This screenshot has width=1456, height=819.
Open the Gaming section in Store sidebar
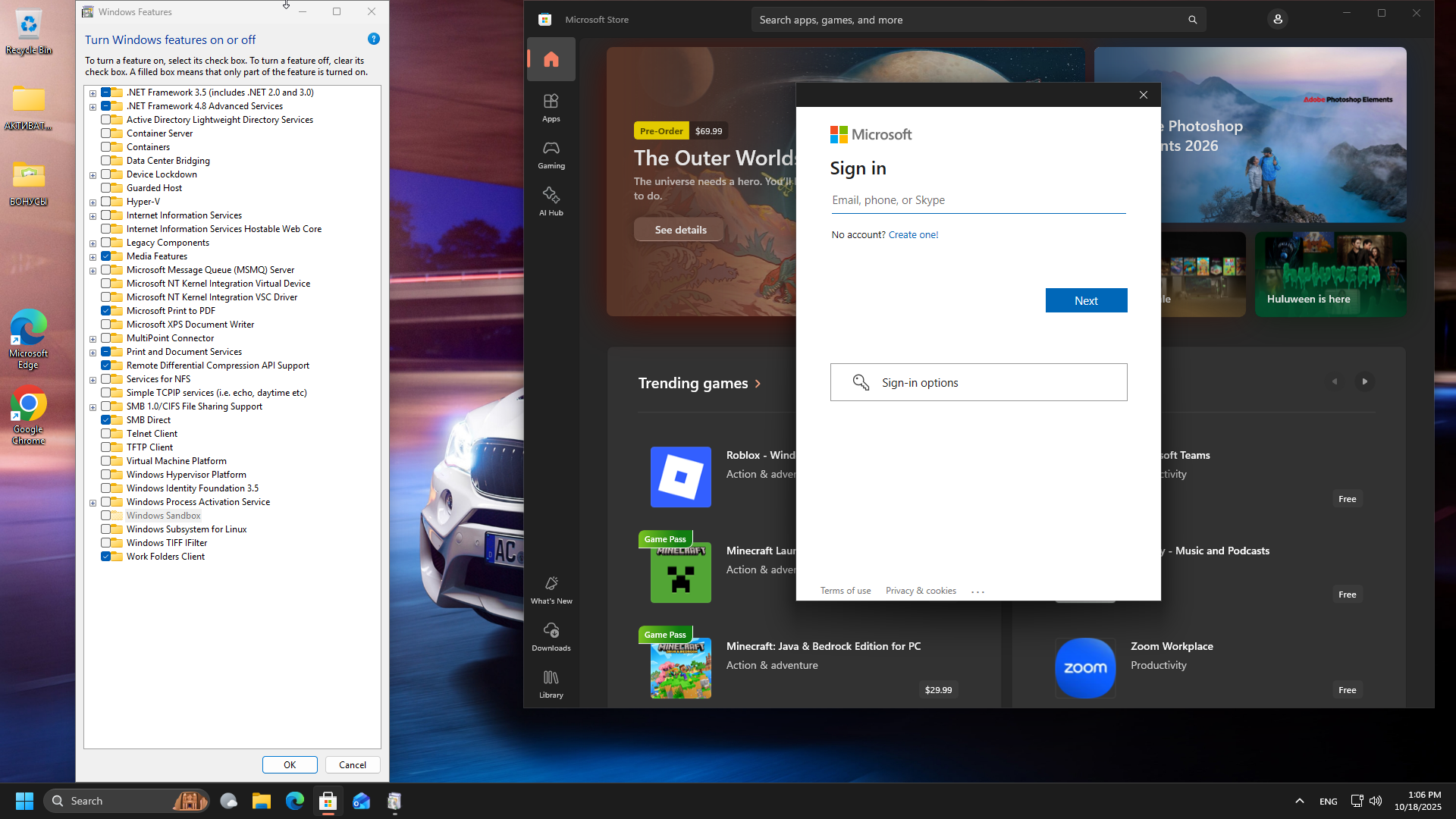tap(551, 154)
